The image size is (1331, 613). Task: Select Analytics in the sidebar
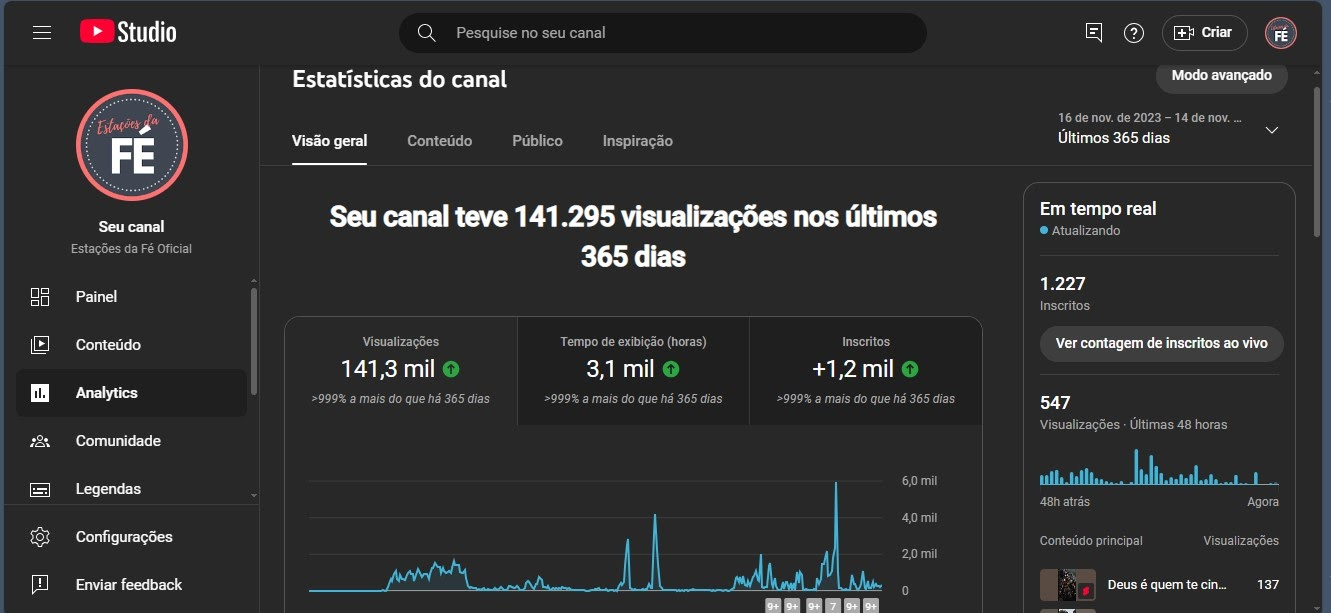coord(131,393)
